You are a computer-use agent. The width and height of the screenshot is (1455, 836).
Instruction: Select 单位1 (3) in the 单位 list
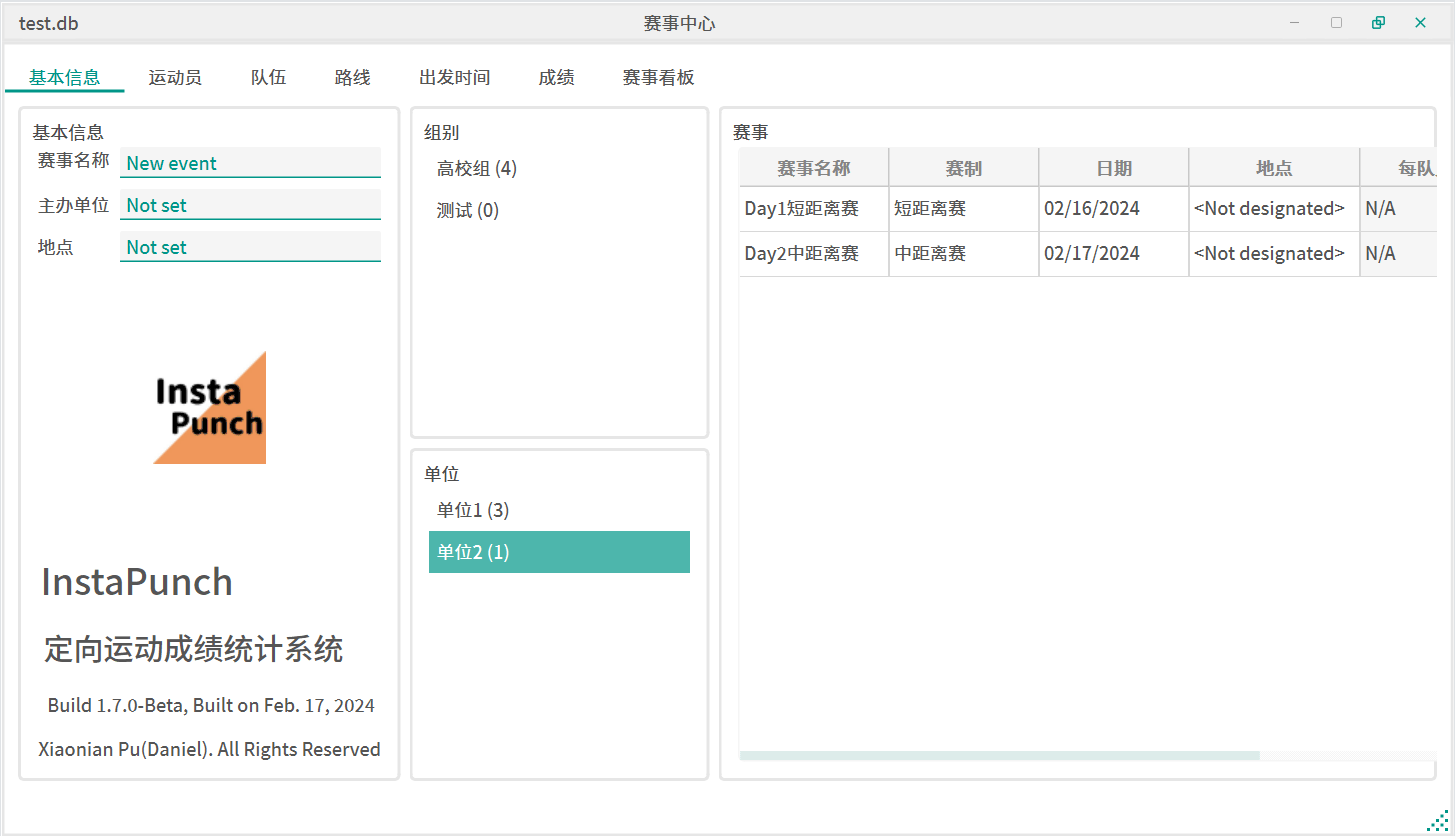pyautogui.click(x=473, y=511)
